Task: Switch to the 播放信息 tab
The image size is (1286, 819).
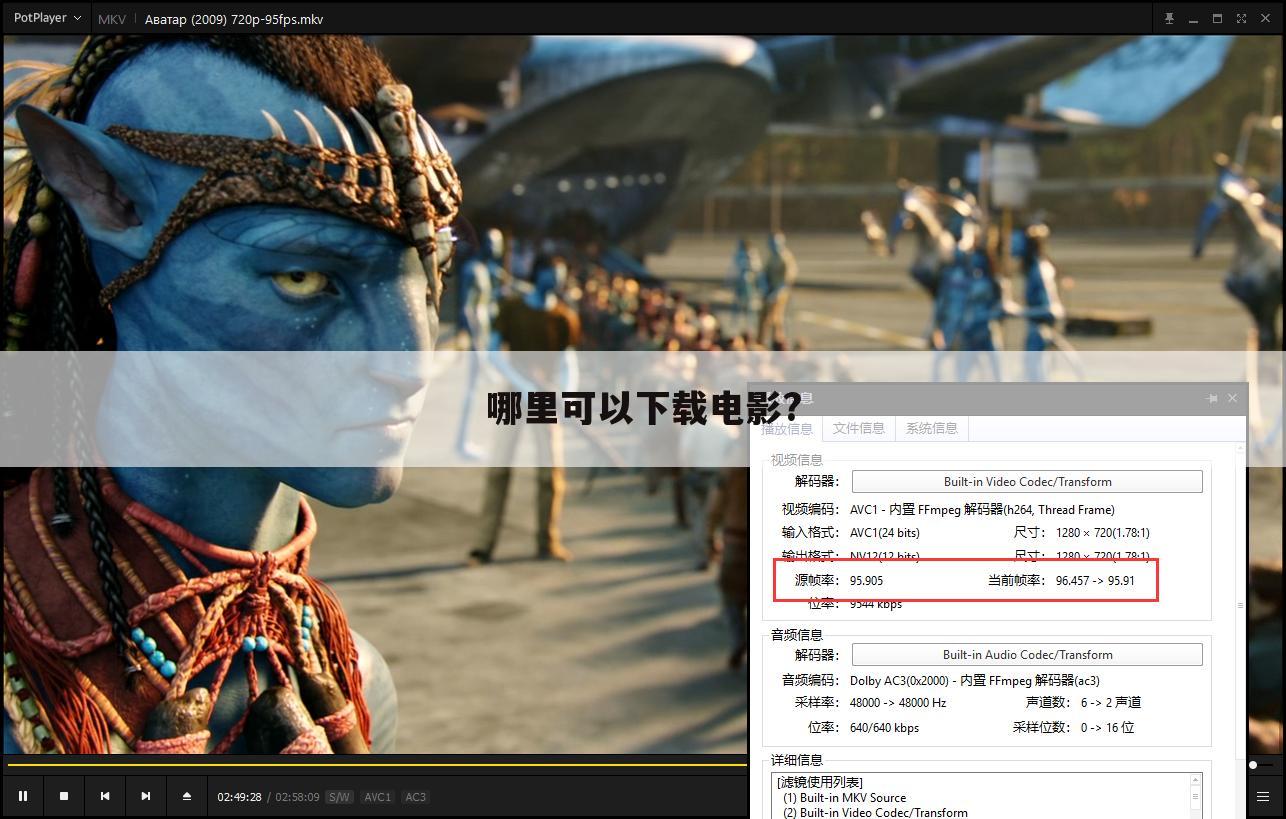Action: tap(787, 429)
